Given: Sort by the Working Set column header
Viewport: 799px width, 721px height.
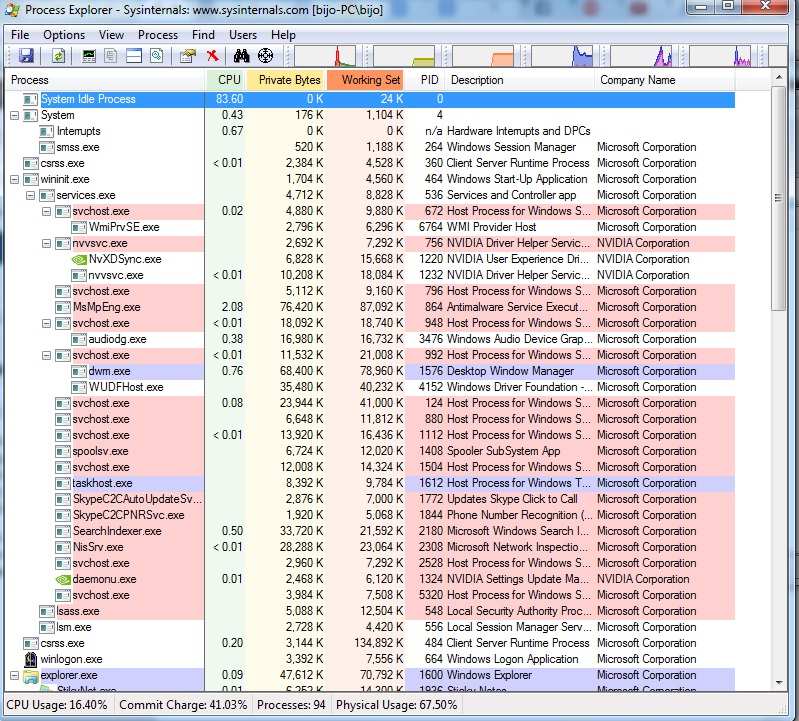Looking at the screenshot, I should (365, 80).
